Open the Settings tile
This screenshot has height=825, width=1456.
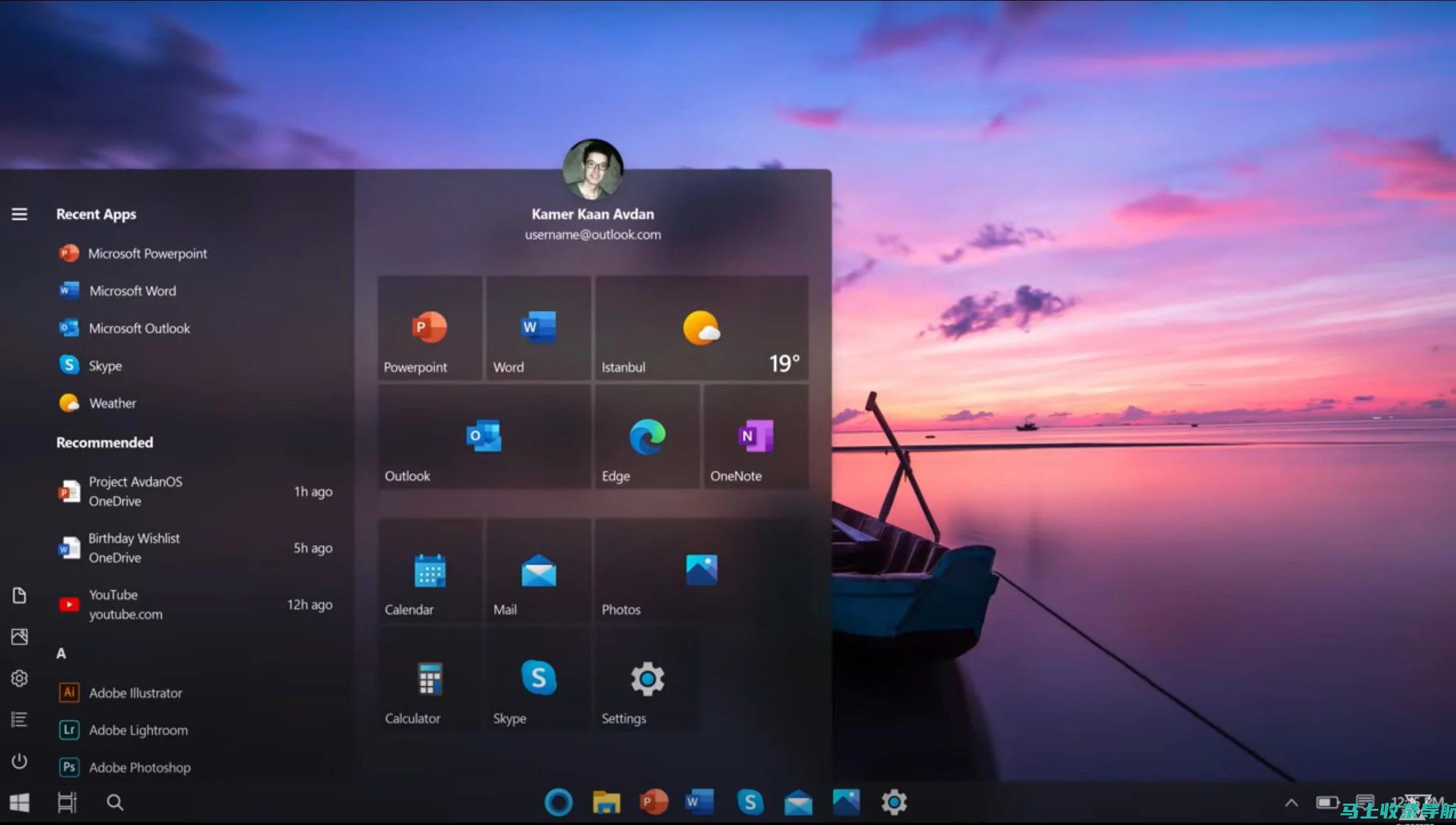pyautogui.click(x=647, y=680)
